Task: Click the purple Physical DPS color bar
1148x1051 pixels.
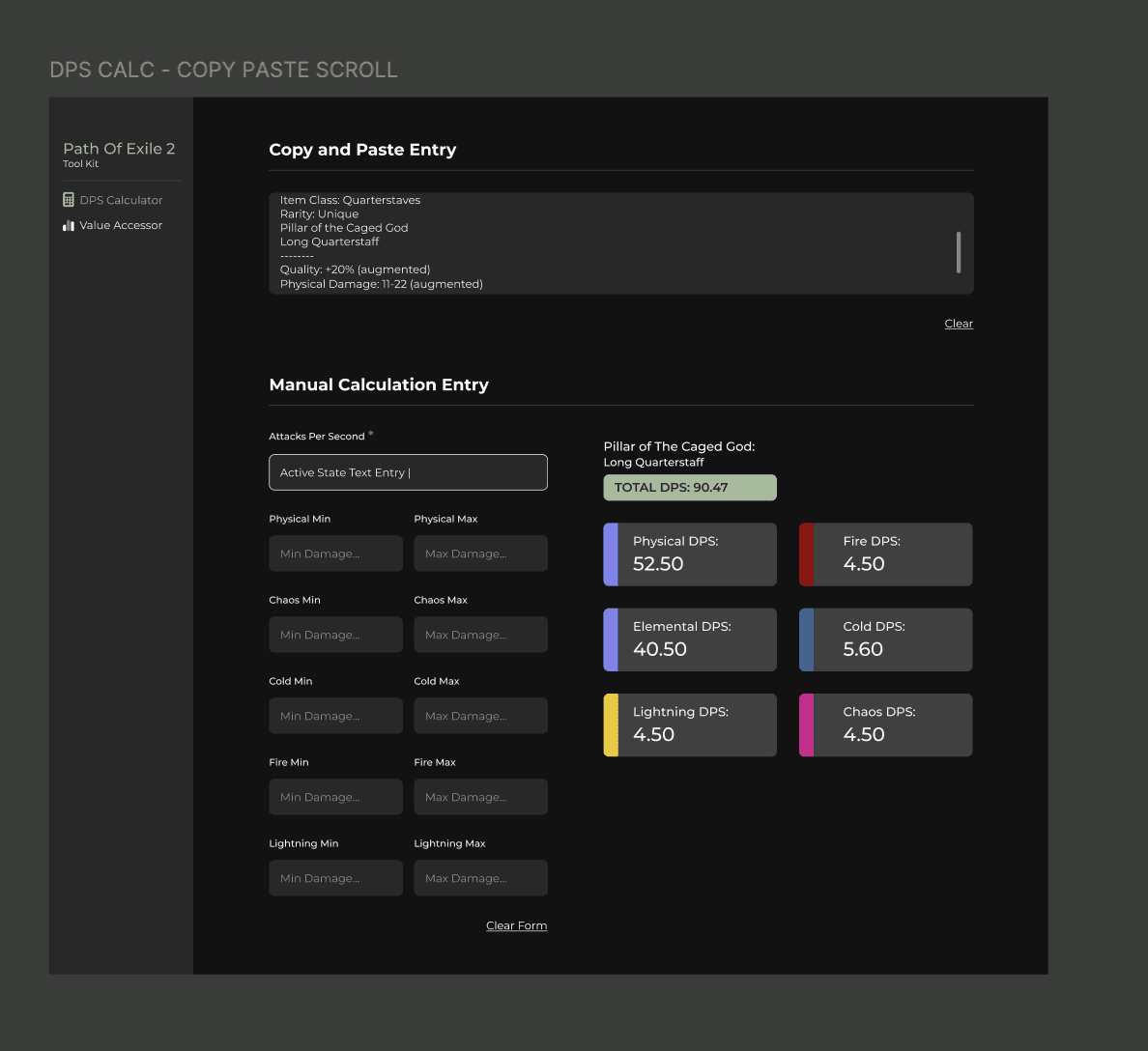Action: (611, 554)
